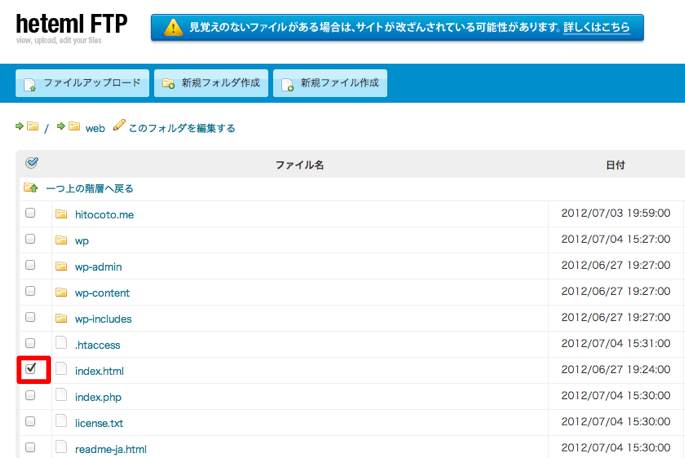This screenshot has height=458, width=685.
Task: Click the .htaccess file icon
Action: tap(61, 344)
